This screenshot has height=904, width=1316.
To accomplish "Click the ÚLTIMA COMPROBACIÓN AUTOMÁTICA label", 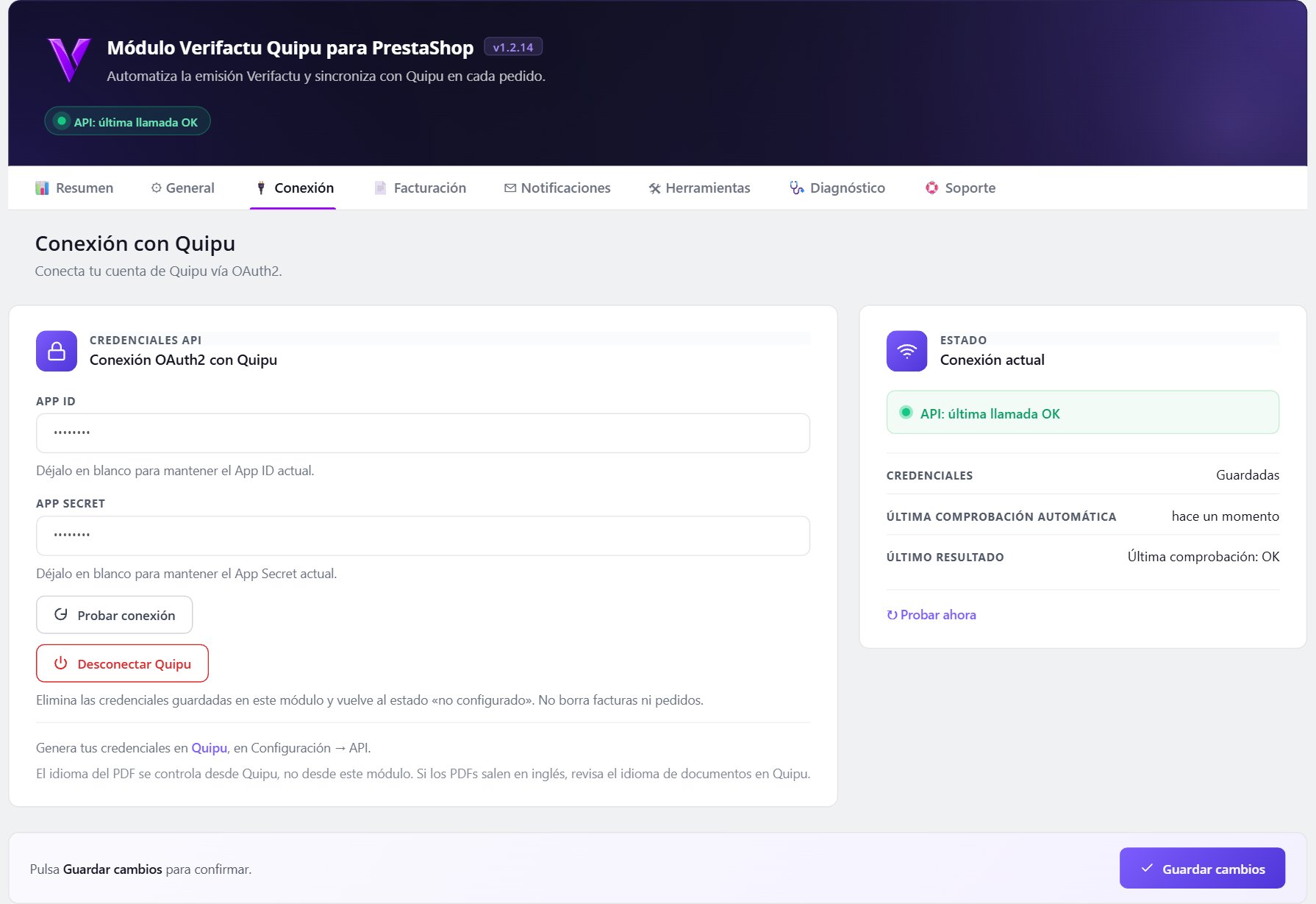I will 1001,516.
